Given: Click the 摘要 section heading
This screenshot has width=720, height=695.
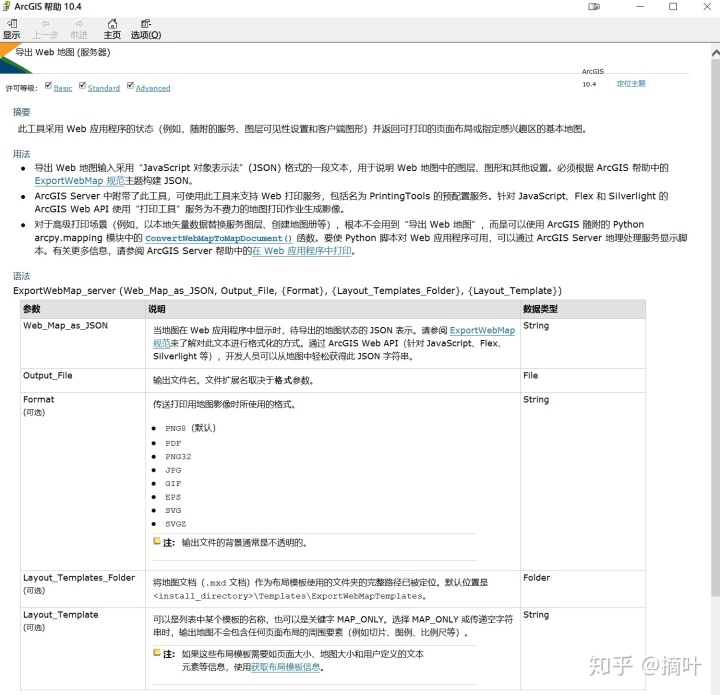Looking at the screenshot, I should [22, 112].
